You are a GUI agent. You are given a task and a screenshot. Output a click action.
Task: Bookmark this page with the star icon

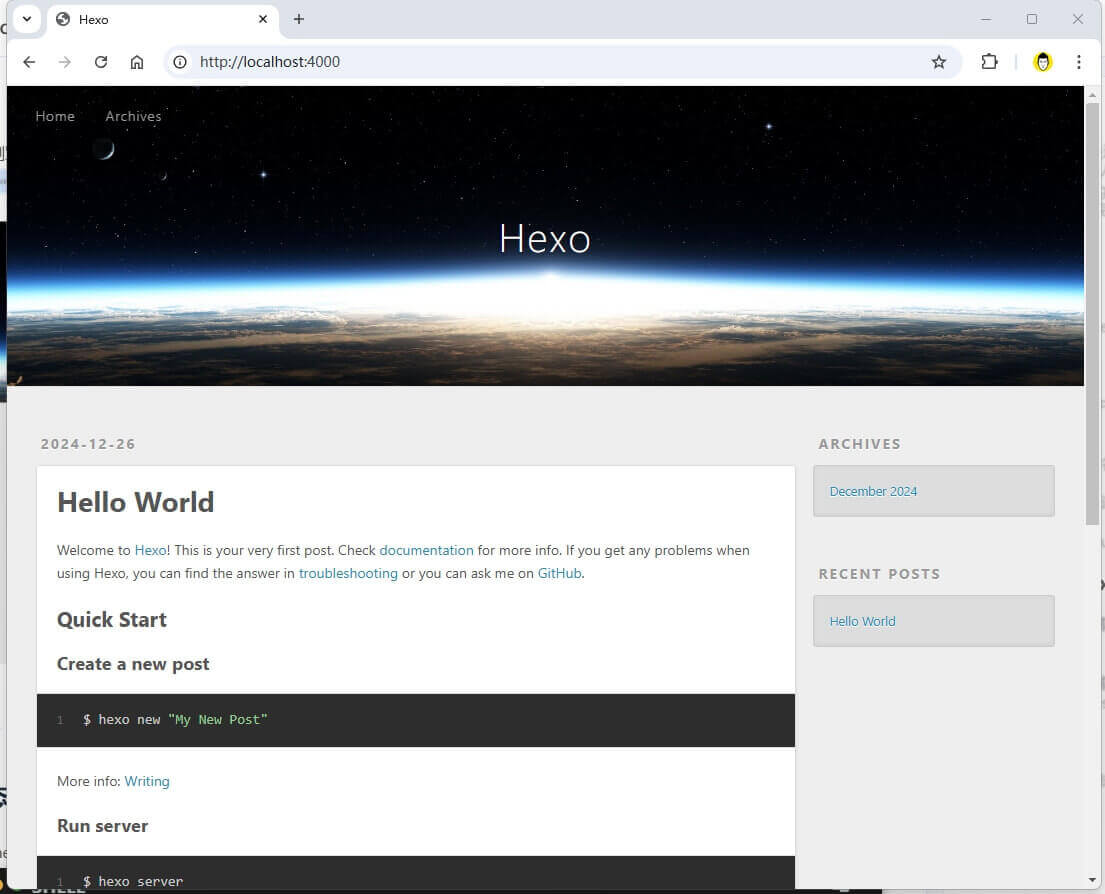tap(938, 62)
